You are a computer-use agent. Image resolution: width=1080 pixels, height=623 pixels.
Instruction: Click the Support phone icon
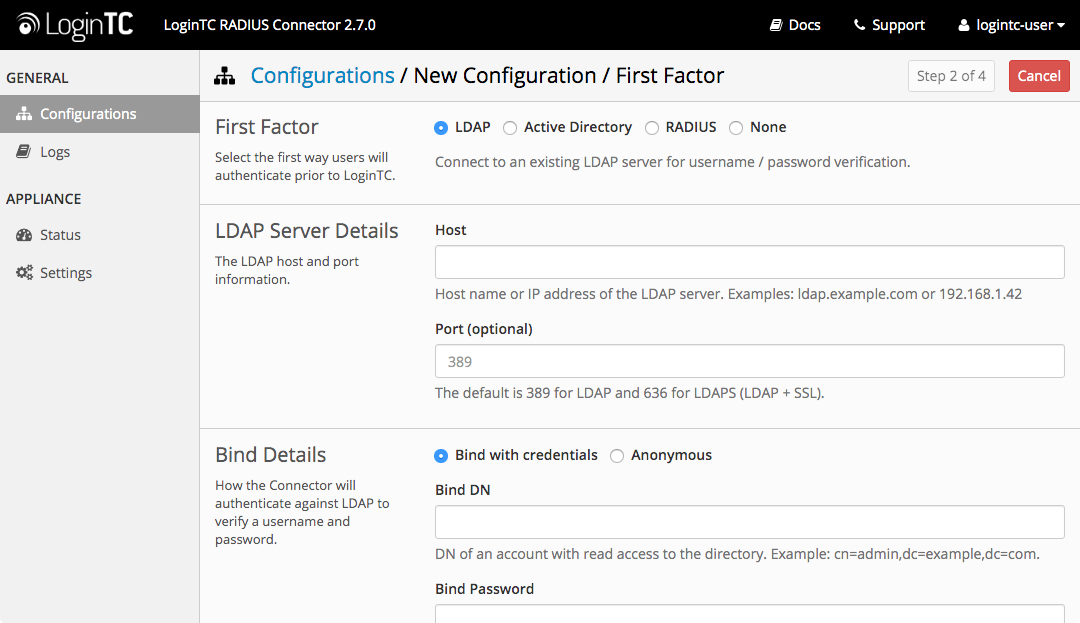tap(859, 25)
